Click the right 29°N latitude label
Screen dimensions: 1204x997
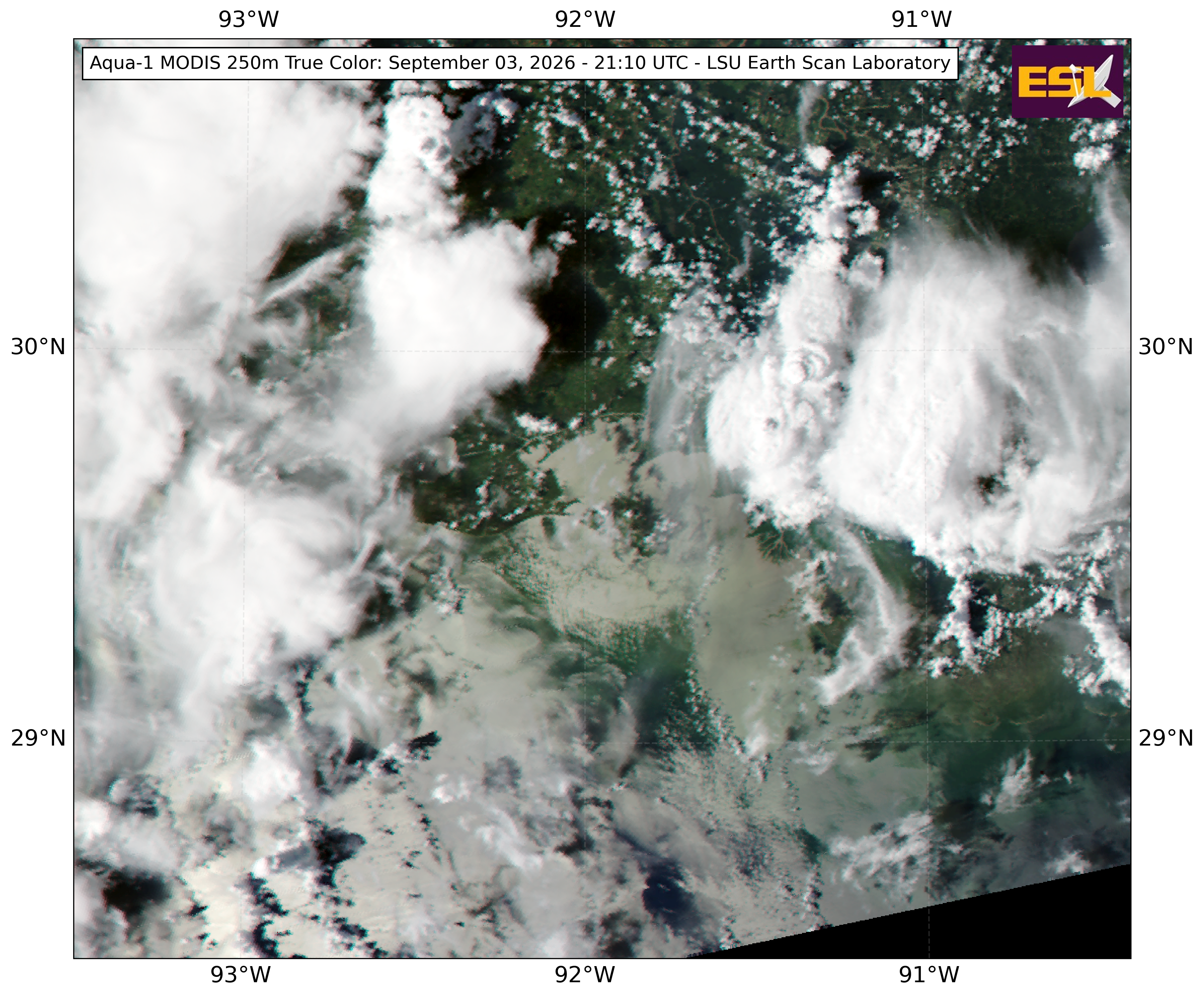(1166, 739)
